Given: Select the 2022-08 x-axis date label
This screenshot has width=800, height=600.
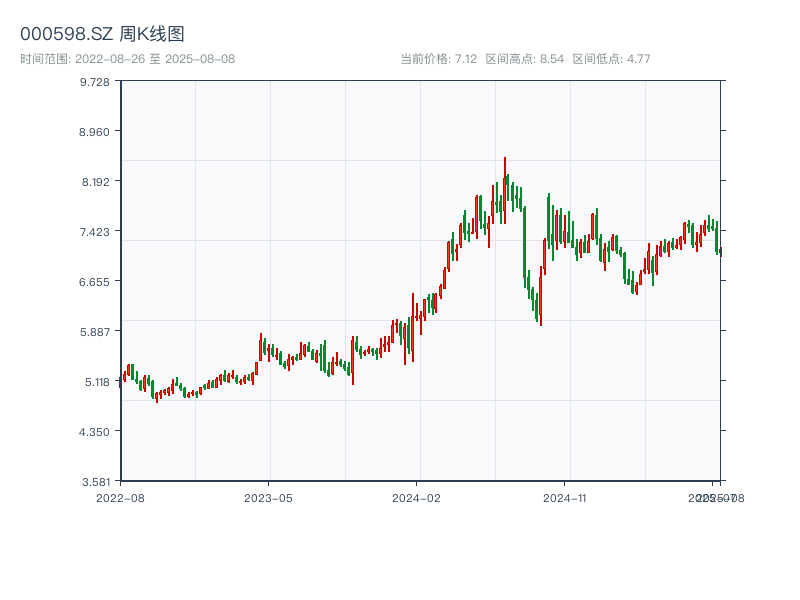Looking at the screenshot, I should click(x=120, y=497).
